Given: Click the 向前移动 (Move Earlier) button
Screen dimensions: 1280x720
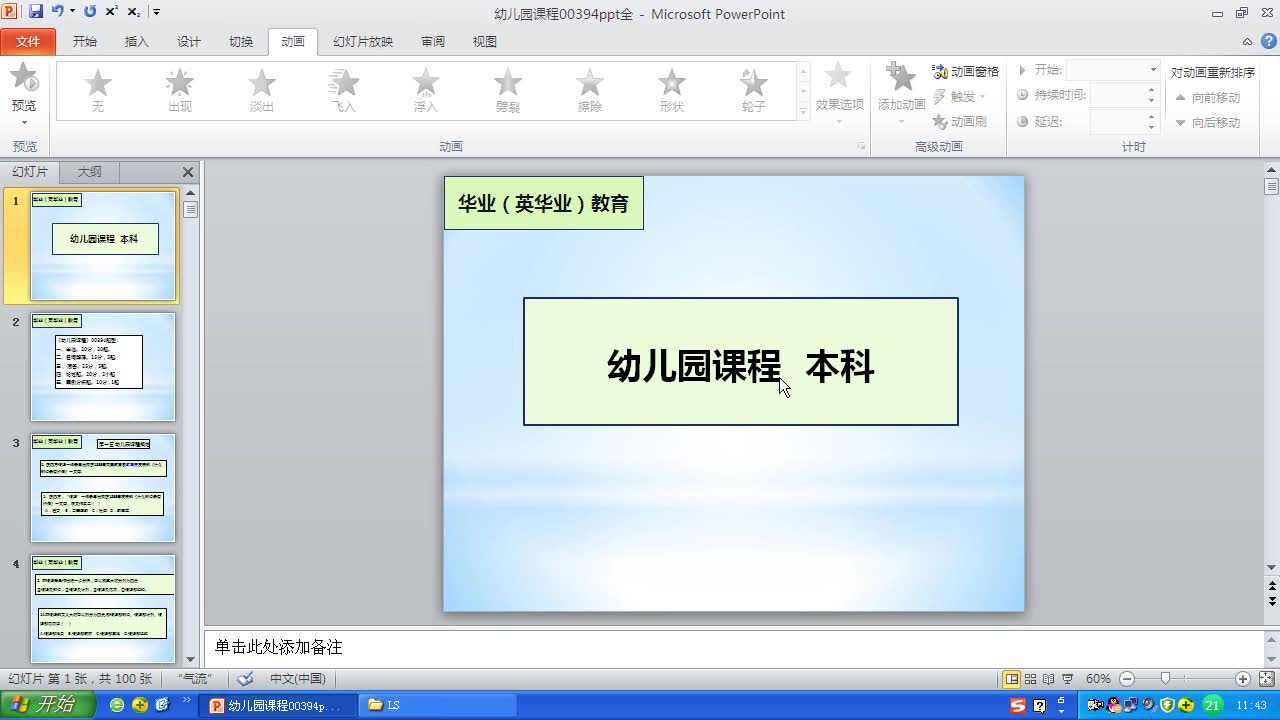Looking at the screenshot, I should (x=1208, y=98).
